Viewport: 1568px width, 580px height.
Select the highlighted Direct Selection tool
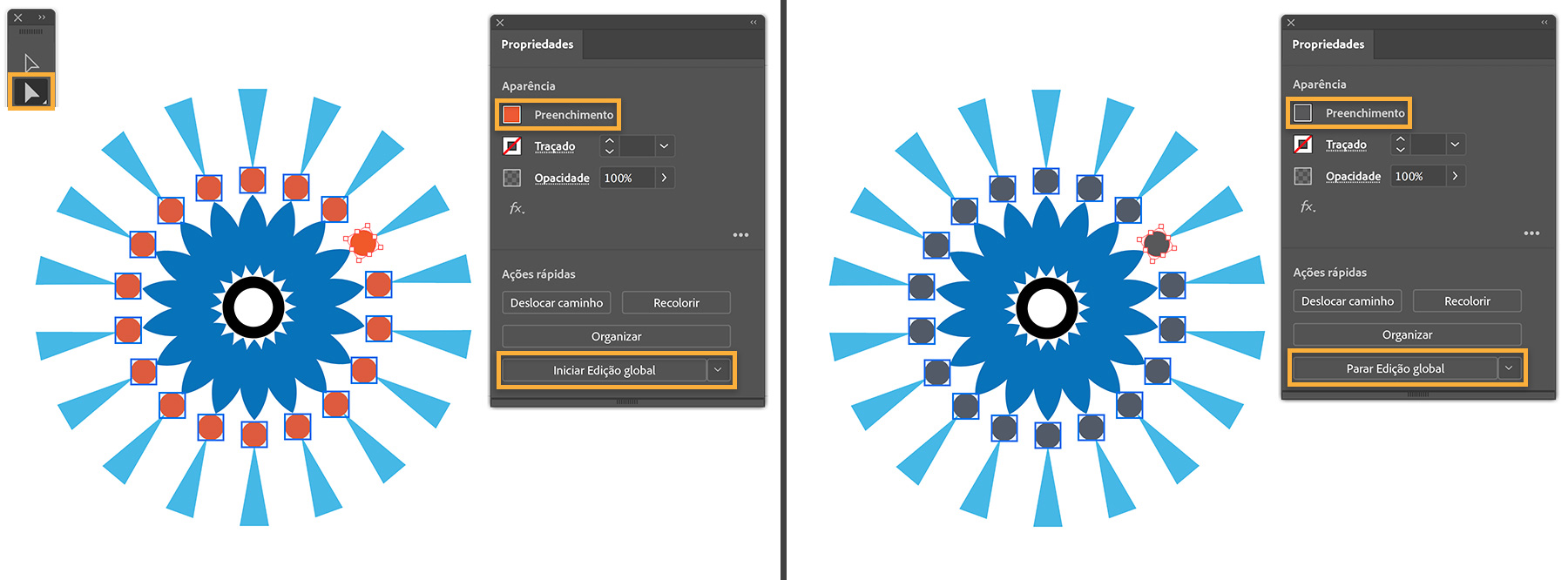pyautogui.click(x=32, y=92)
